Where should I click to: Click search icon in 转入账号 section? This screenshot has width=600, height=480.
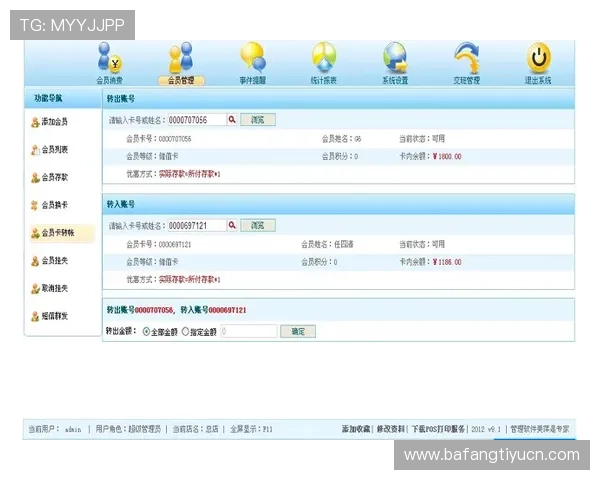point(232,225)
